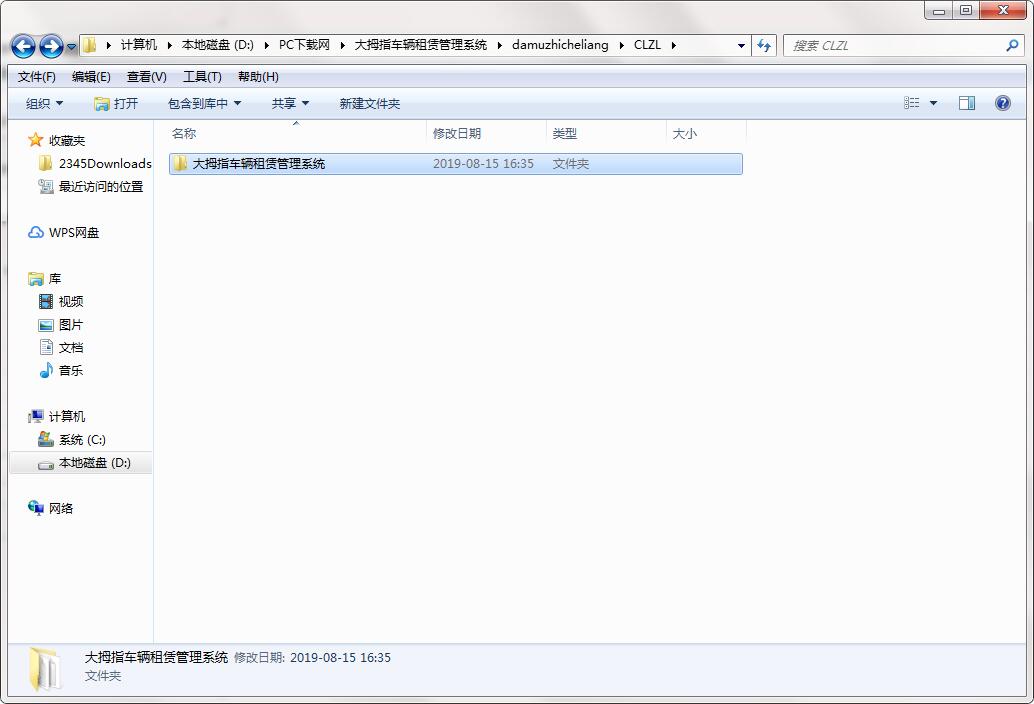This screenshot has height=704, width=1034.
Task: Select 网络 in the navigation pane
Action: [60, 508]
